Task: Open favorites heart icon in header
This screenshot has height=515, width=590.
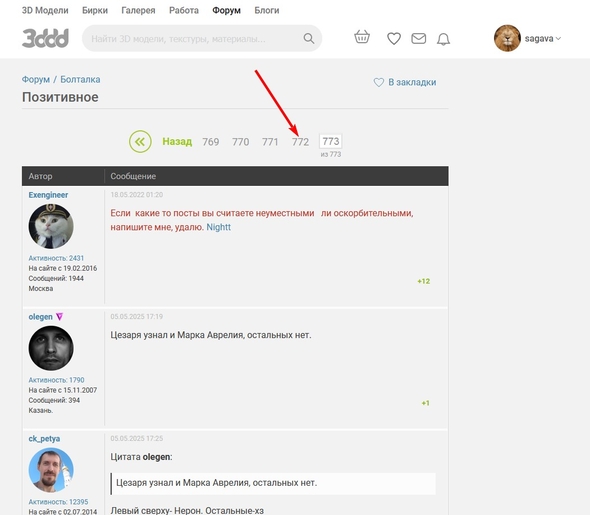Action: click(x=394, y=38)
